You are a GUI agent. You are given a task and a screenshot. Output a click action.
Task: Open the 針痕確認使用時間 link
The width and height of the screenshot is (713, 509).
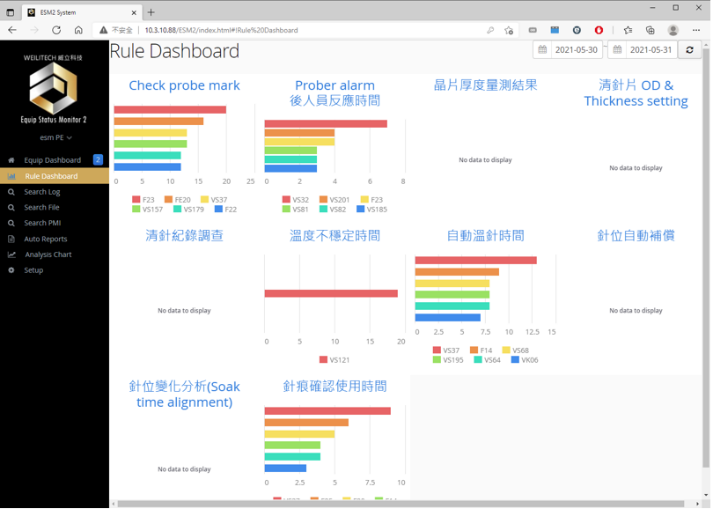coord(335,386)
